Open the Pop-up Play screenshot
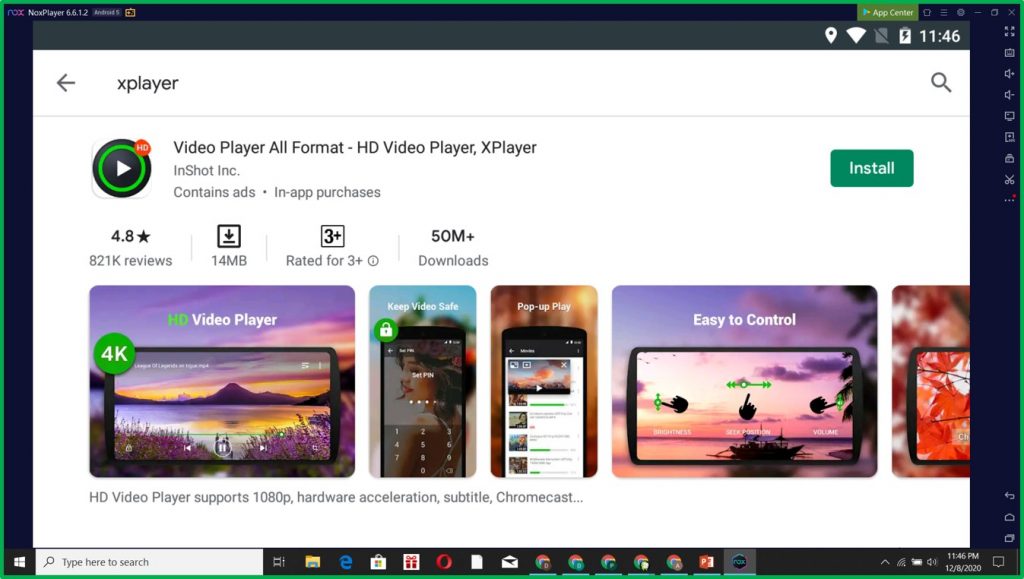The image size is (1024, 579). coord(544,381)
